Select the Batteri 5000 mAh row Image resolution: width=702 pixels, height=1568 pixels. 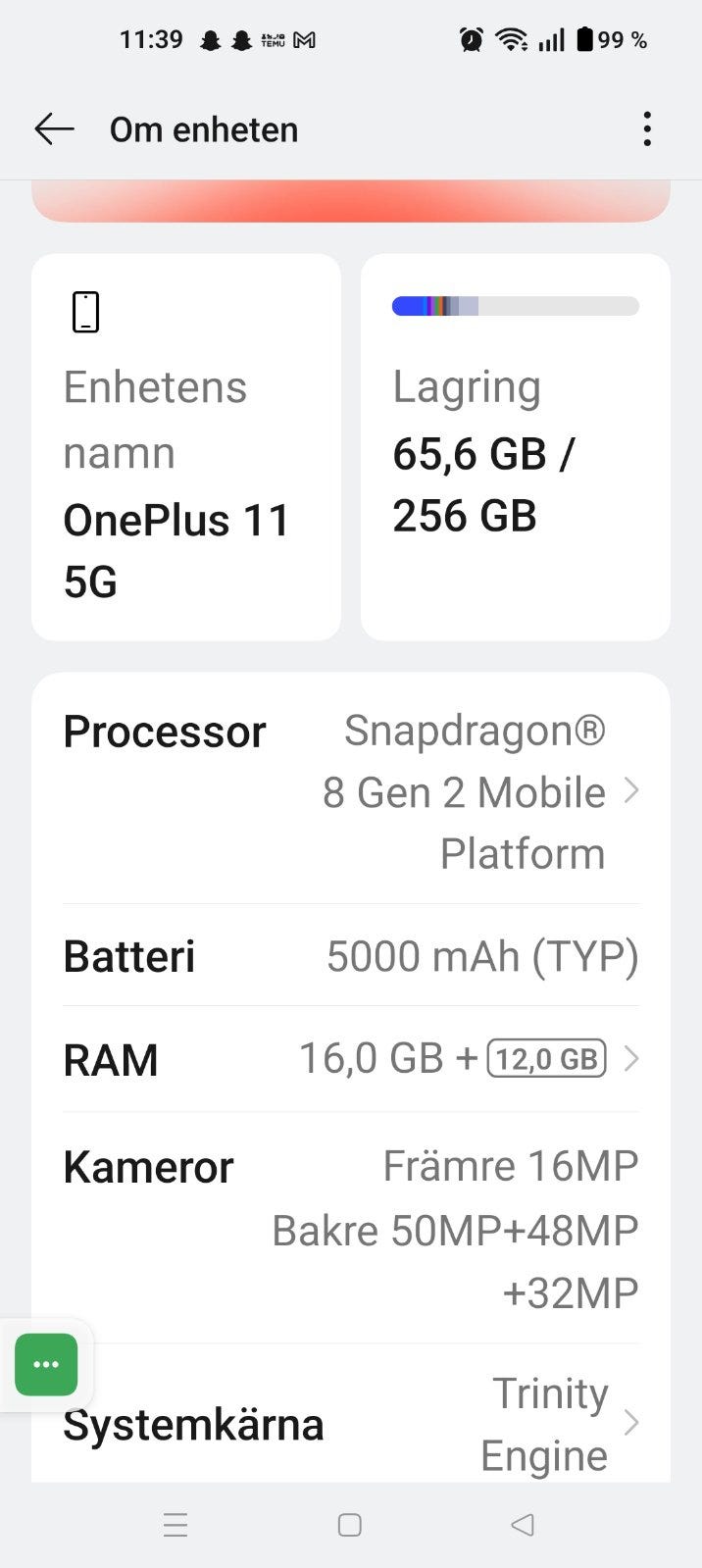click(351, 956)
